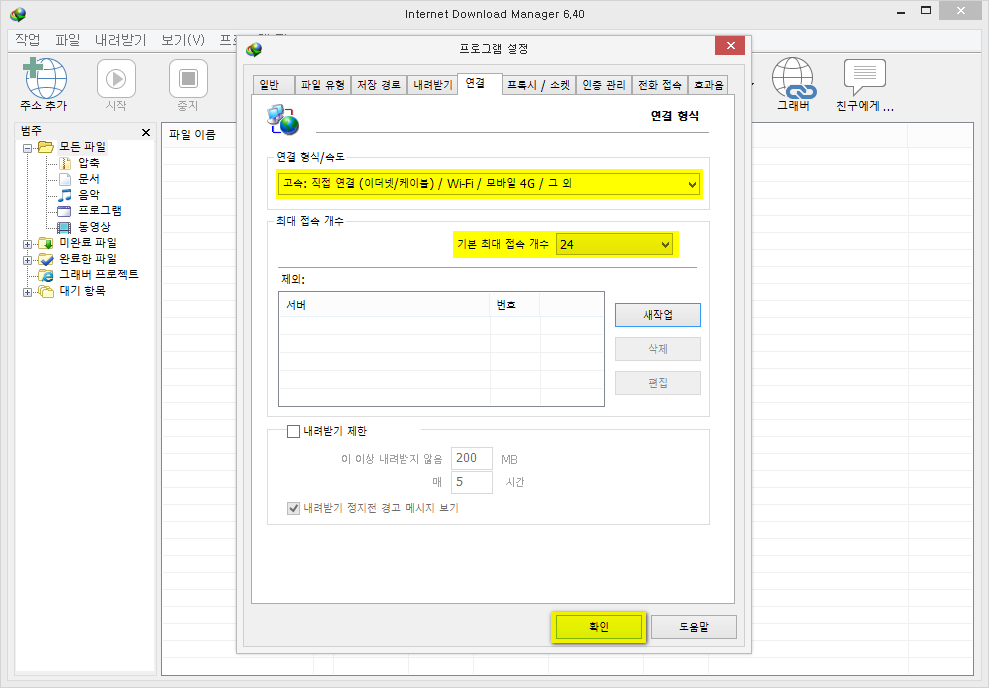Click the network globe icon in connection tab
The image size is (989, 688).
[x=283, y=120]
